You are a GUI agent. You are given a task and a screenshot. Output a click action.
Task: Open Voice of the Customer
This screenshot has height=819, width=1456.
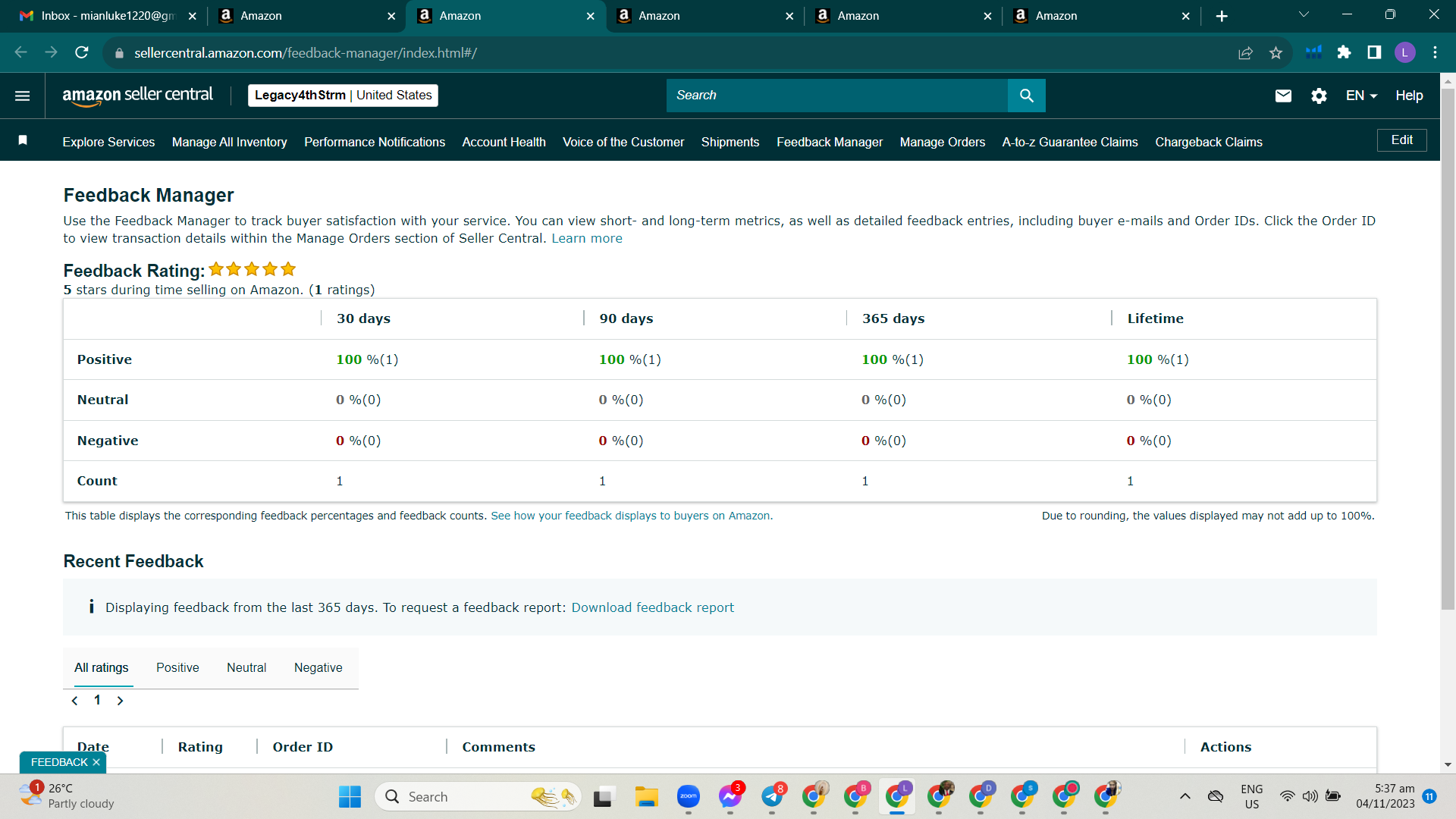pos(623,142)
